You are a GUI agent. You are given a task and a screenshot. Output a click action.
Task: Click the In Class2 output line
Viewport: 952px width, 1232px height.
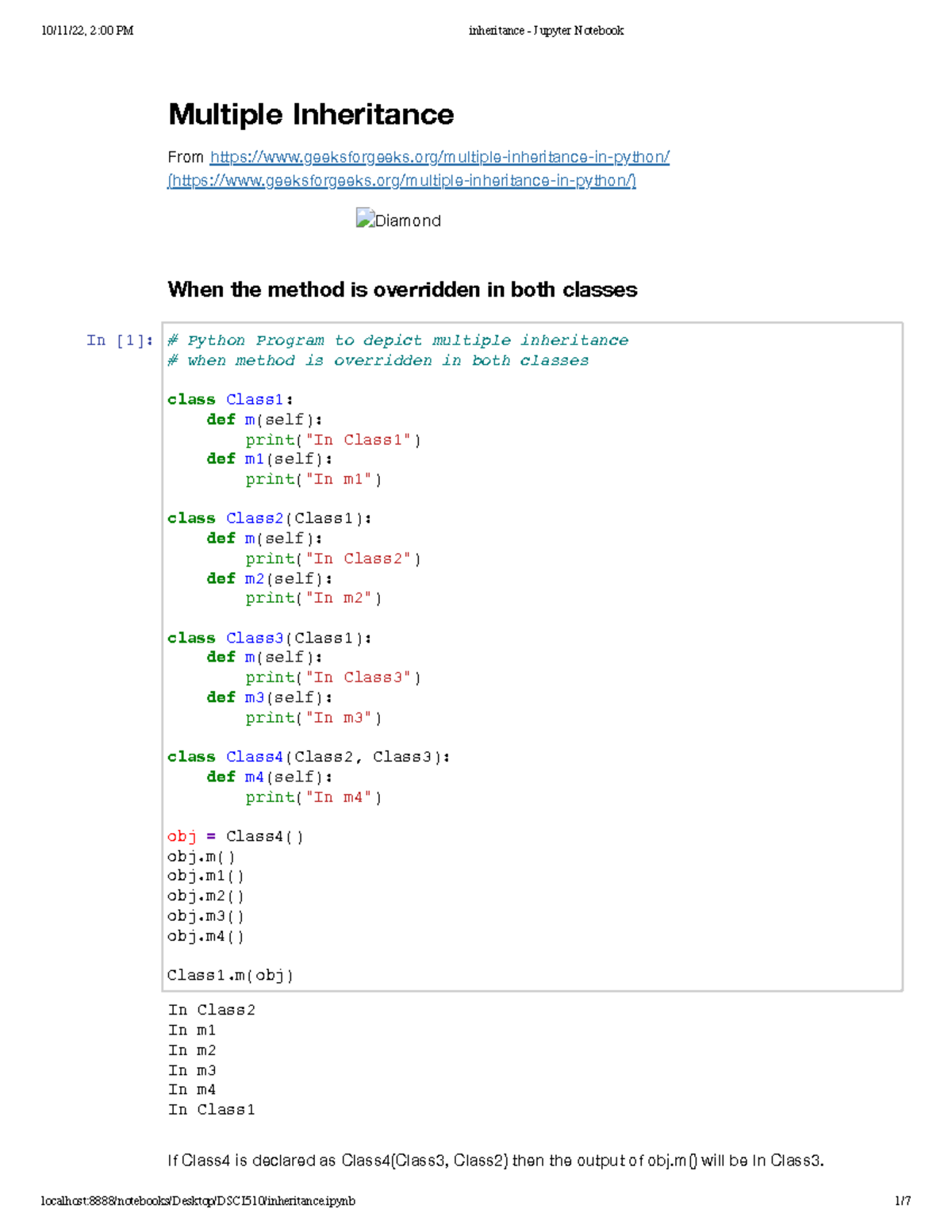pyautogui.click(x=212, y=1009)
